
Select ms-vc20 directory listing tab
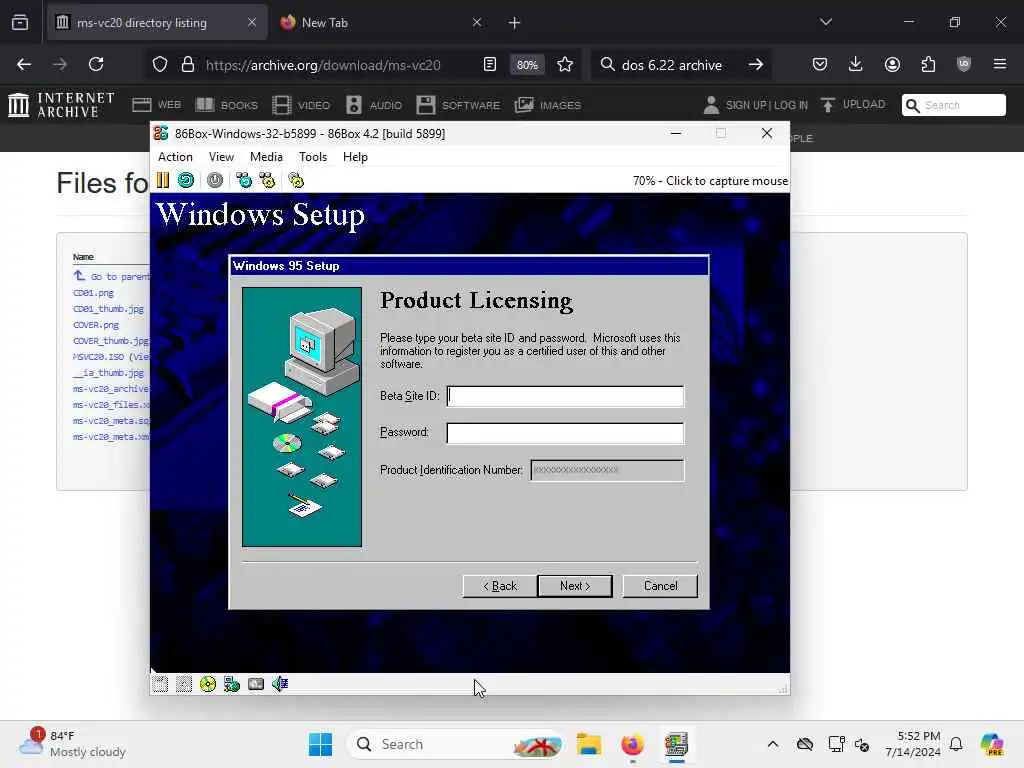click(157, 23)
